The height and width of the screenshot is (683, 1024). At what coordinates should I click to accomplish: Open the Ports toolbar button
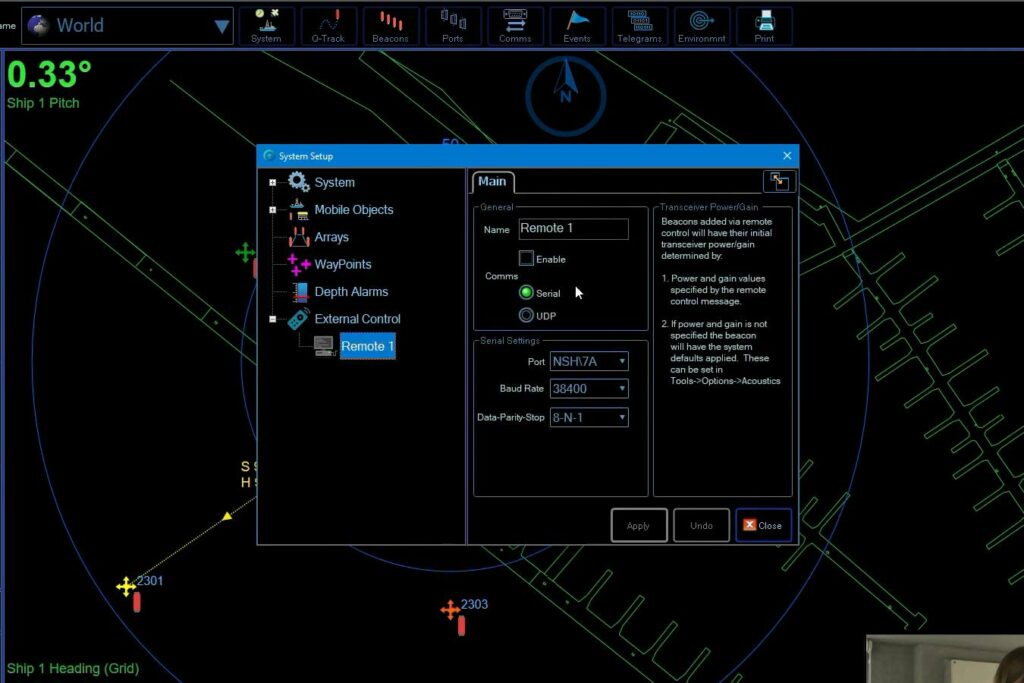coord(453,26)
